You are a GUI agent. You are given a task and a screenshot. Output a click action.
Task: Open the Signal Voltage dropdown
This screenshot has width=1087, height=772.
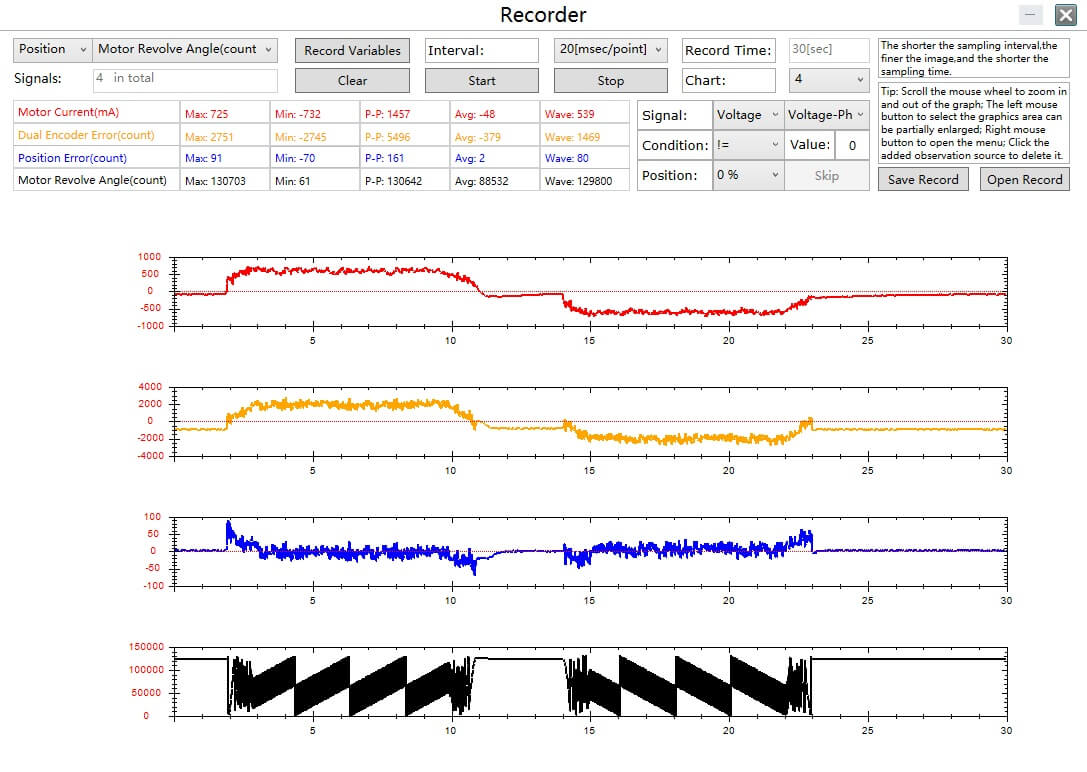click(747, 115)
